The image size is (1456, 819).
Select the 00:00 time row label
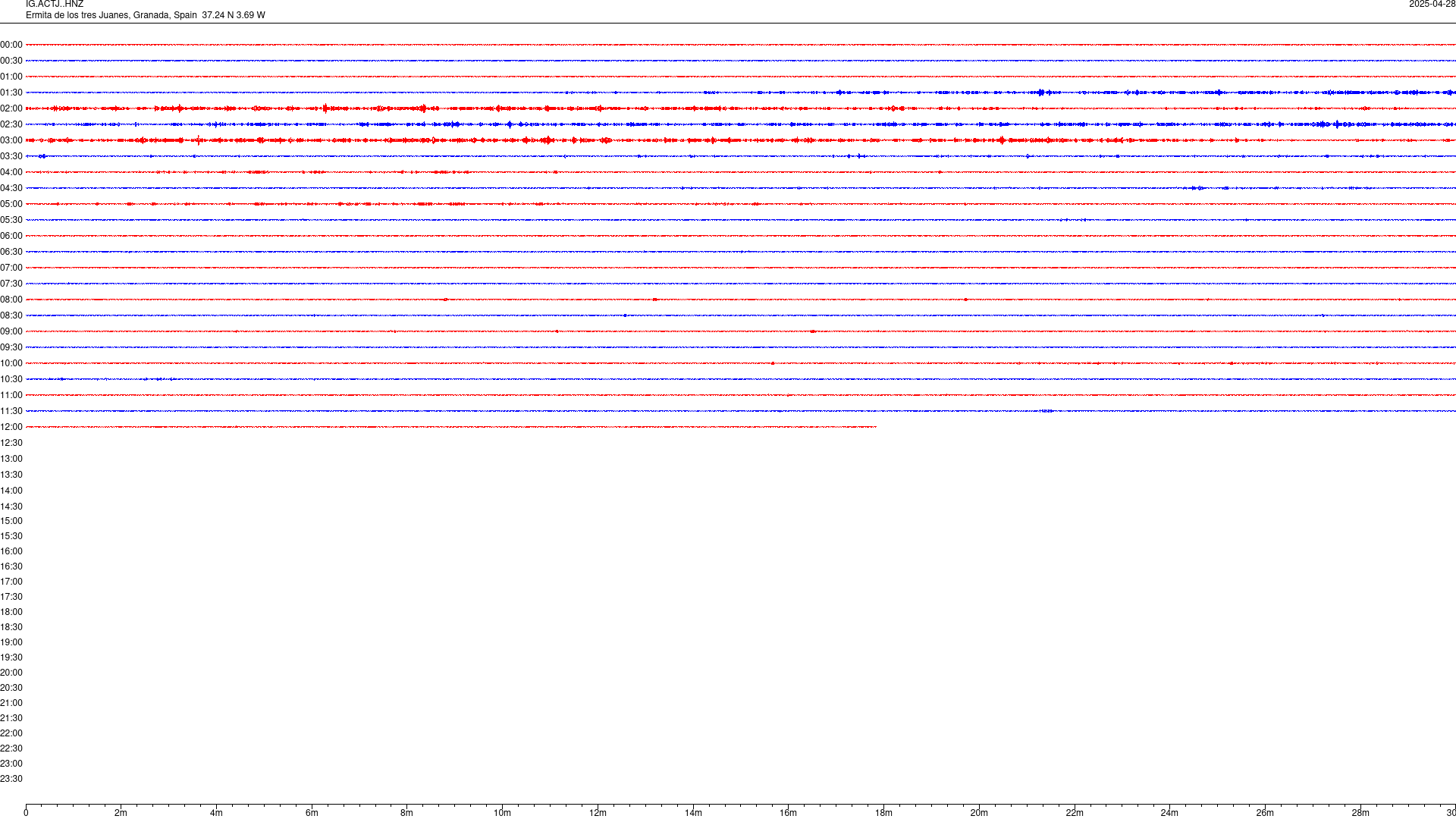pos(11,45)
